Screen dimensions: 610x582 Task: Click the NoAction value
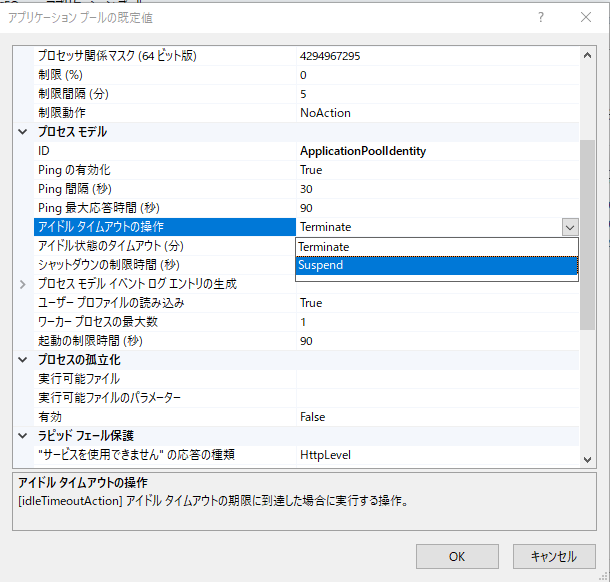click(x=325, y=113)
